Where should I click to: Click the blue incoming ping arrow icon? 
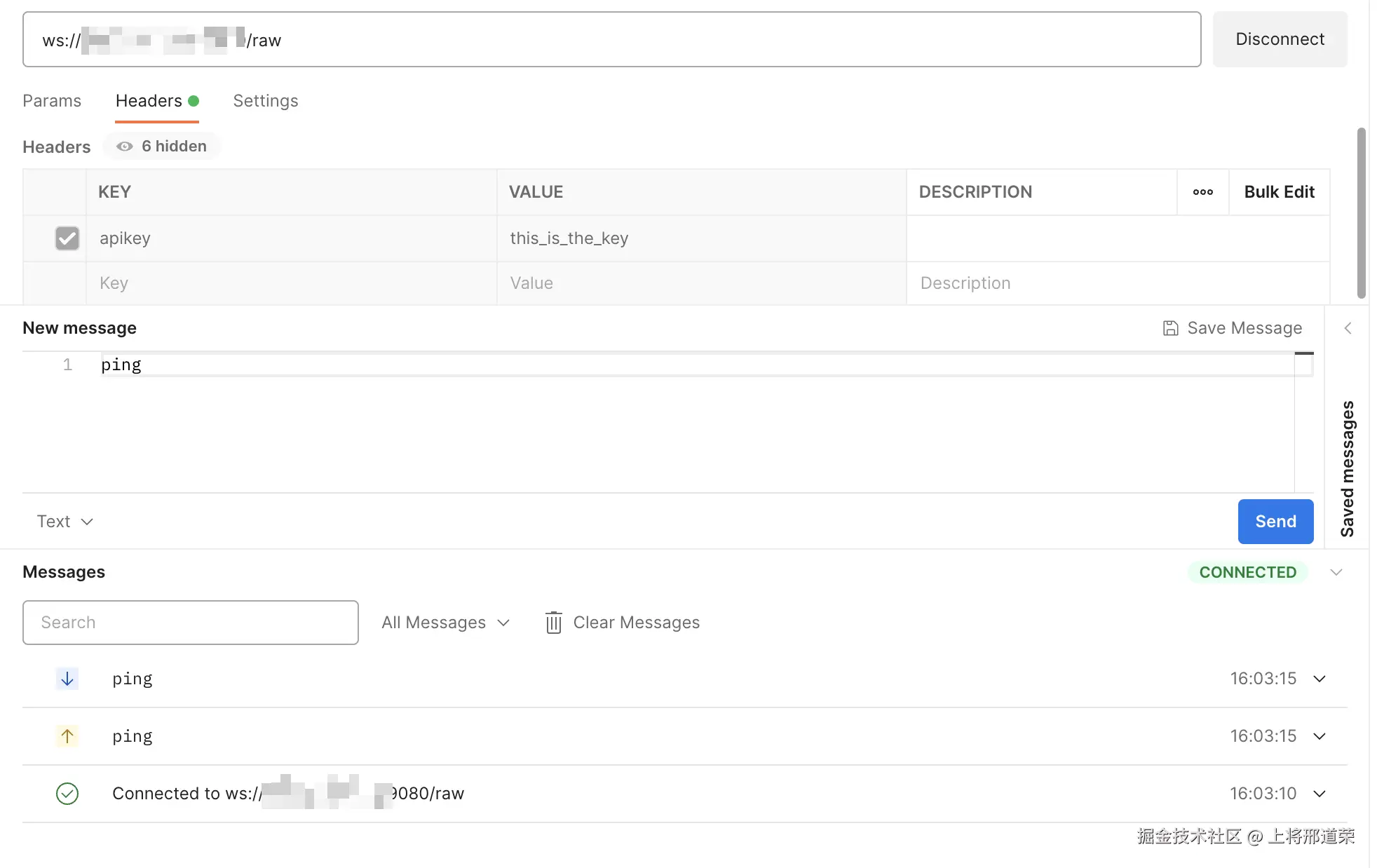click(x=67, y=679)
